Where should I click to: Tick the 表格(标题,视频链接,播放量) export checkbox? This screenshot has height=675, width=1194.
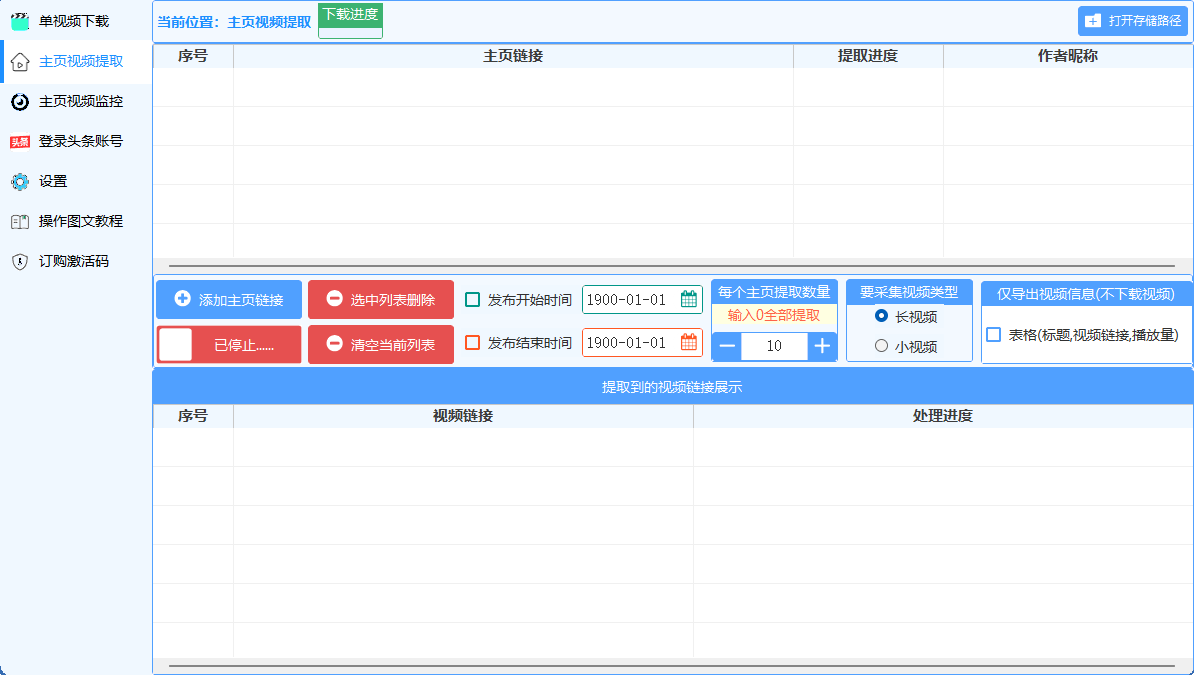click(x=994, y=335)
